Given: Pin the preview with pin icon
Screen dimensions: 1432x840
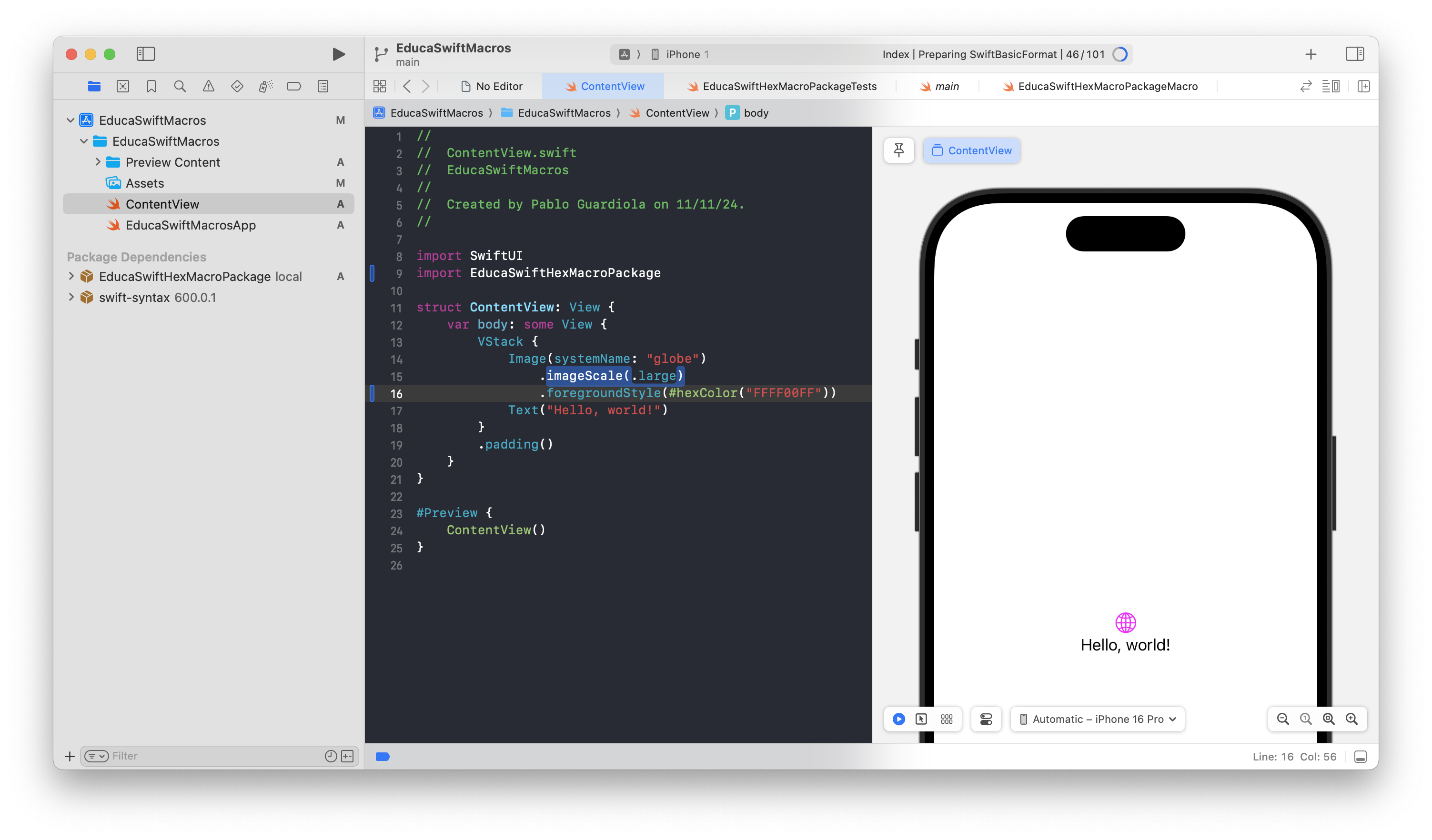Looking at the screenshot, I should coord(898,150).
